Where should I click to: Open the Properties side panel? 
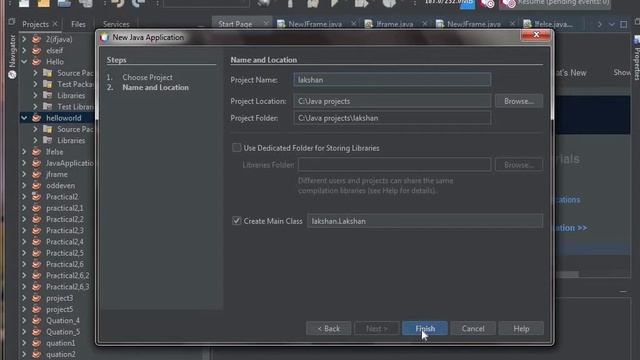coord(636,58)
